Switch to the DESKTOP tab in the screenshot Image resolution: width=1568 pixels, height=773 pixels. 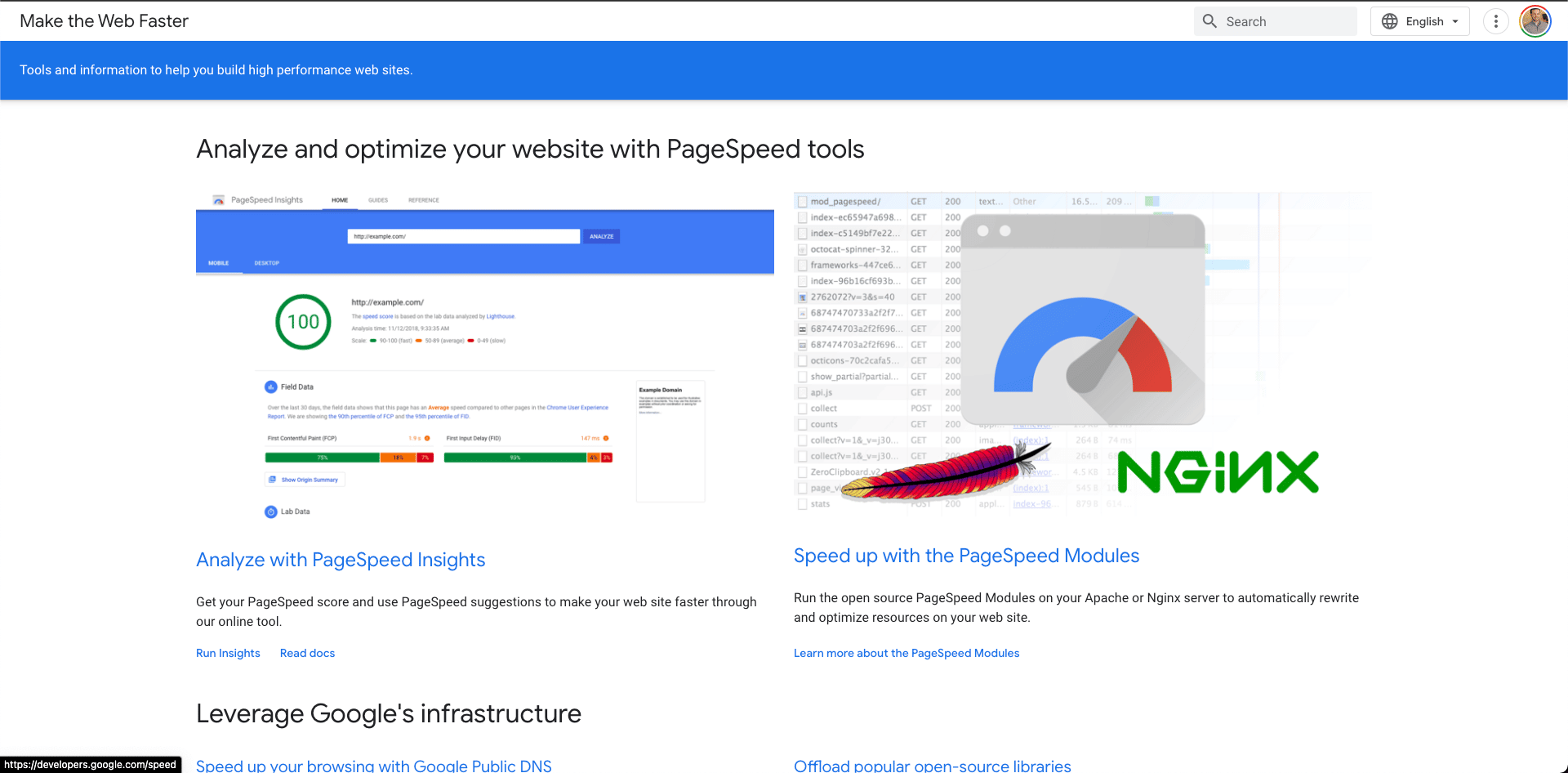pos(266,263)
